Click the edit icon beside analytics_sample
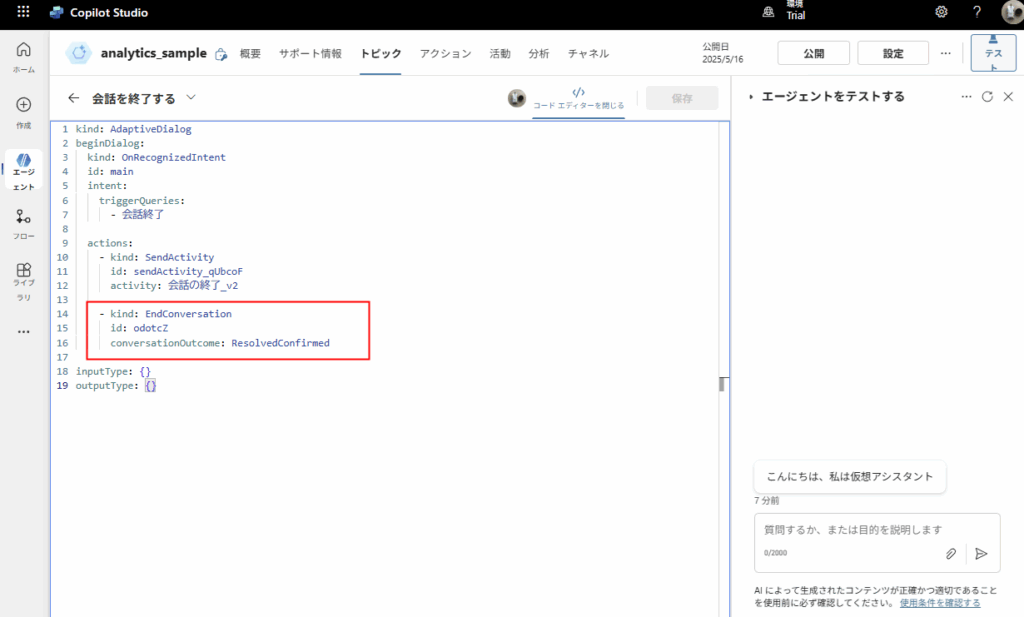The height and width of the screenshot is (617, 1024). (221, 54)
